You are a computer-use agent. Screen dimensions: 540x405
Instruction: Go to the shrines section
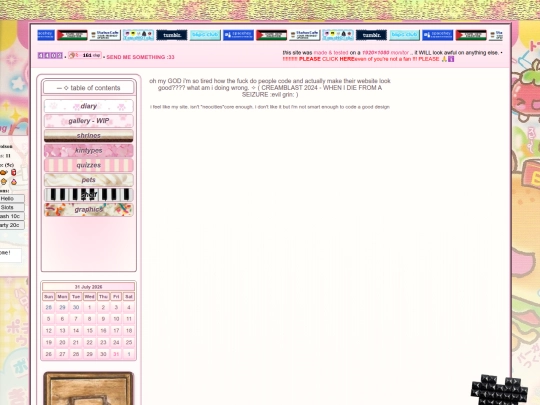click(x=89, y=136)
